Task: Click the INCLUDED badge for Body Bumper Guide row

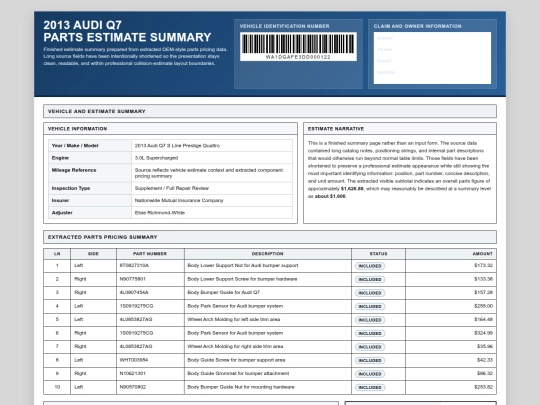Action: click(x=370, y=293)
